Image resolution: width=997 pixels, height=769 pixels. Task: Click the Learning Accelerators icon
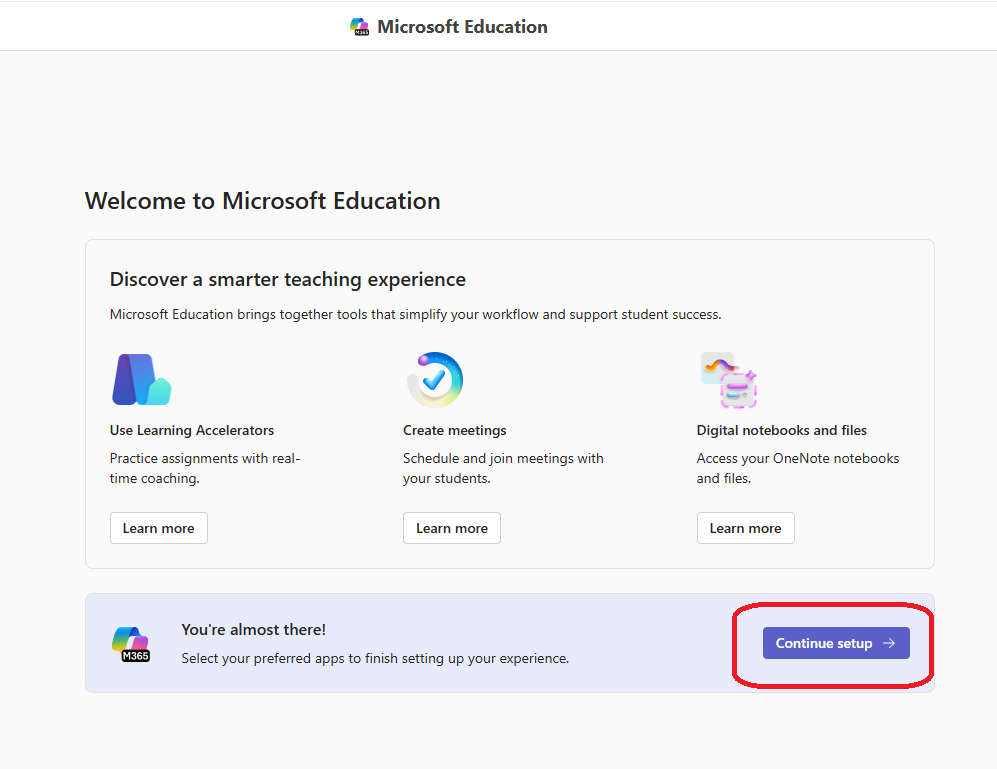(141, 380)
